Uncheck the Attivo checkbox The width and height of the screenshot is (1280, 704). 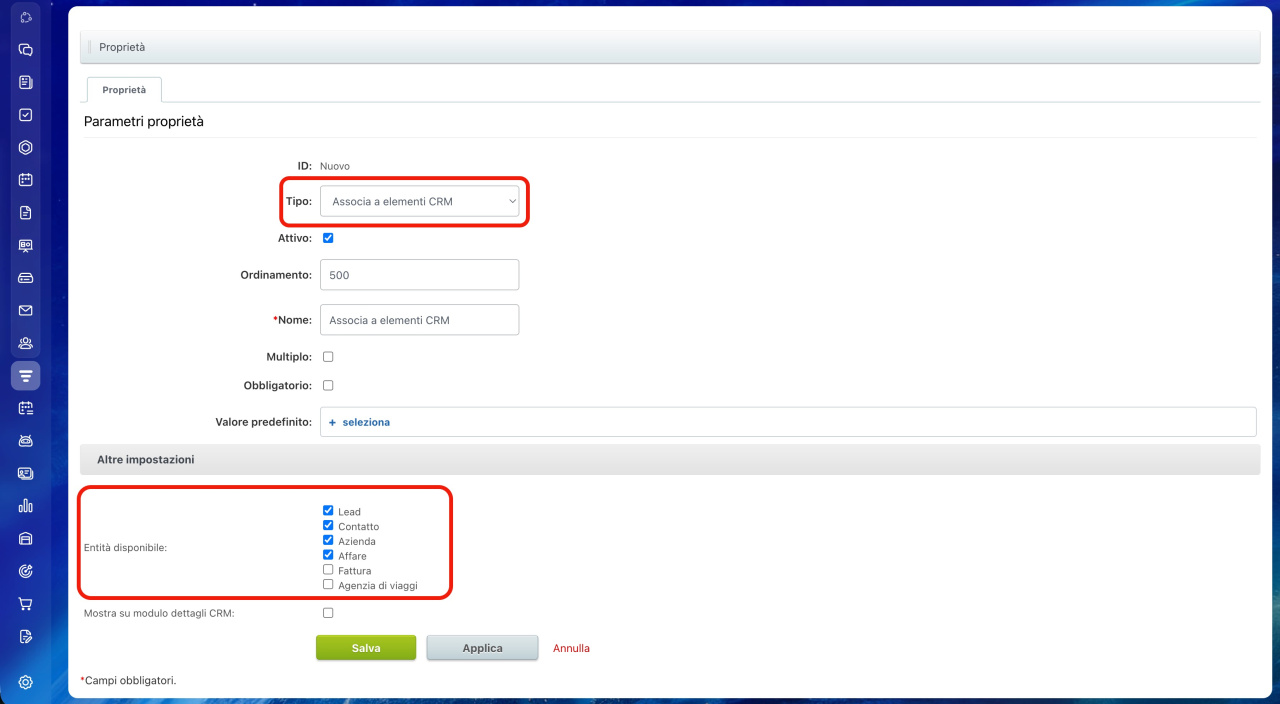[x=328, y=238]
